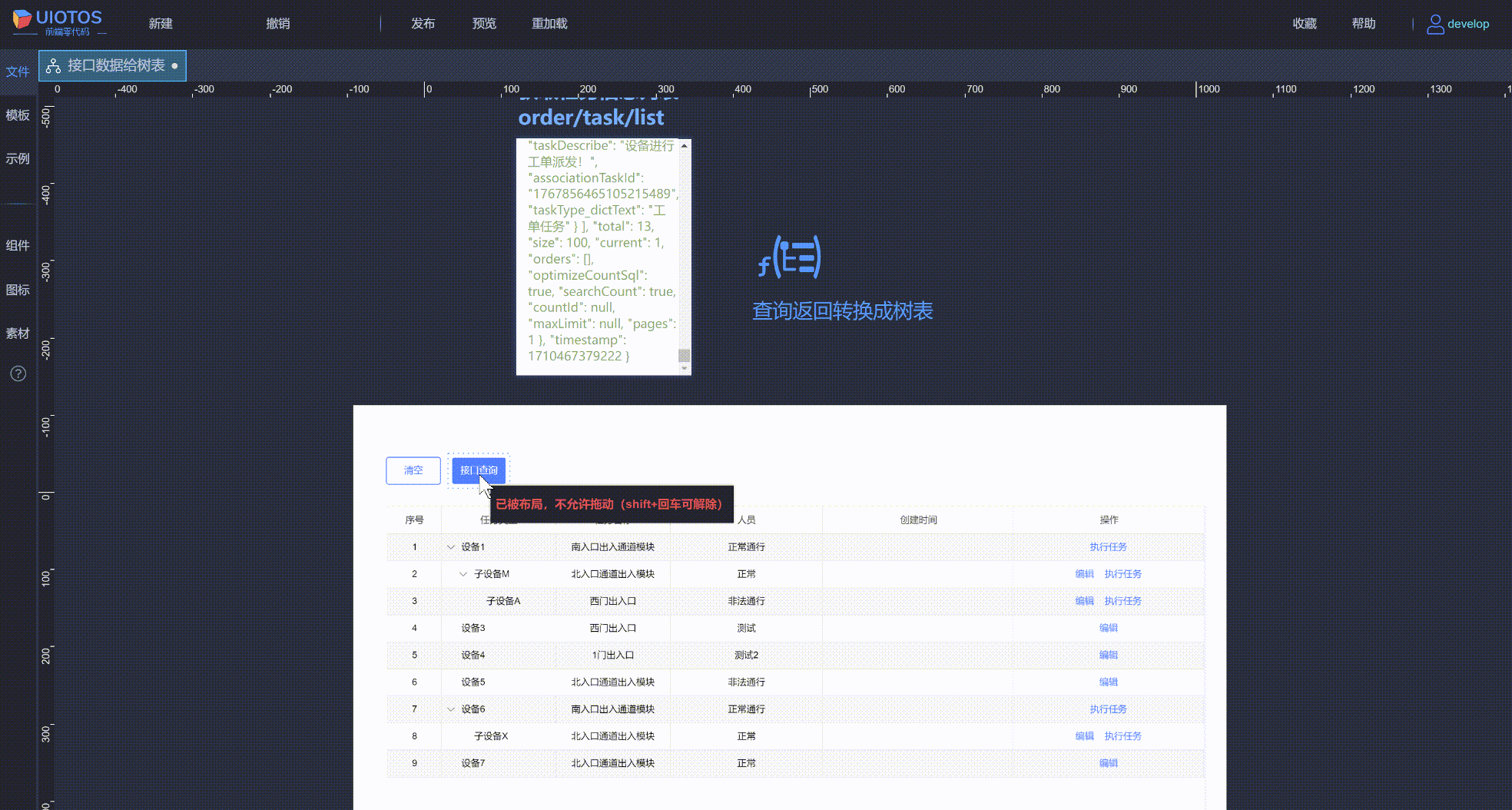Click the 清空 clear button

click(413, 470)
